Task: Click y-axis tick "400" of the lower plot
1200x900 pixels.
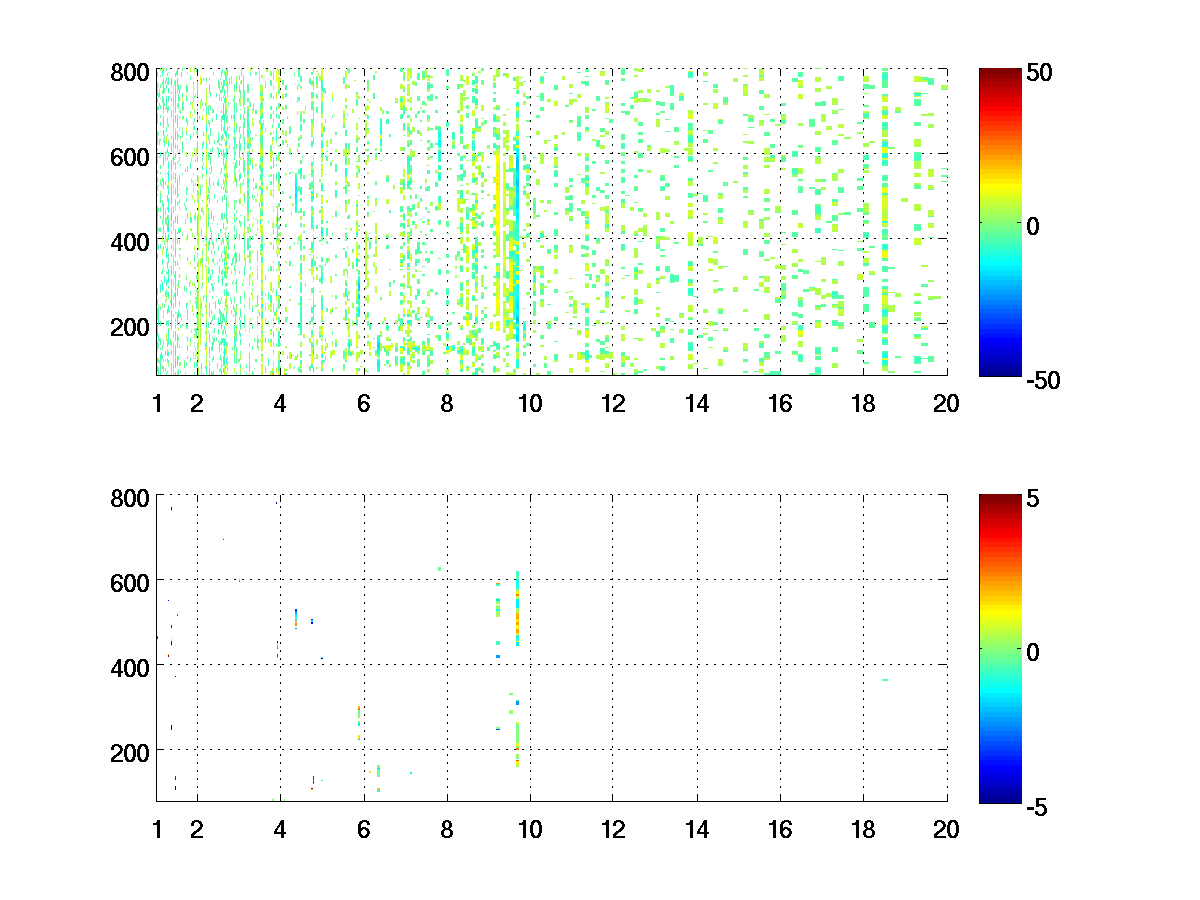Action: (x=131, y=665)
